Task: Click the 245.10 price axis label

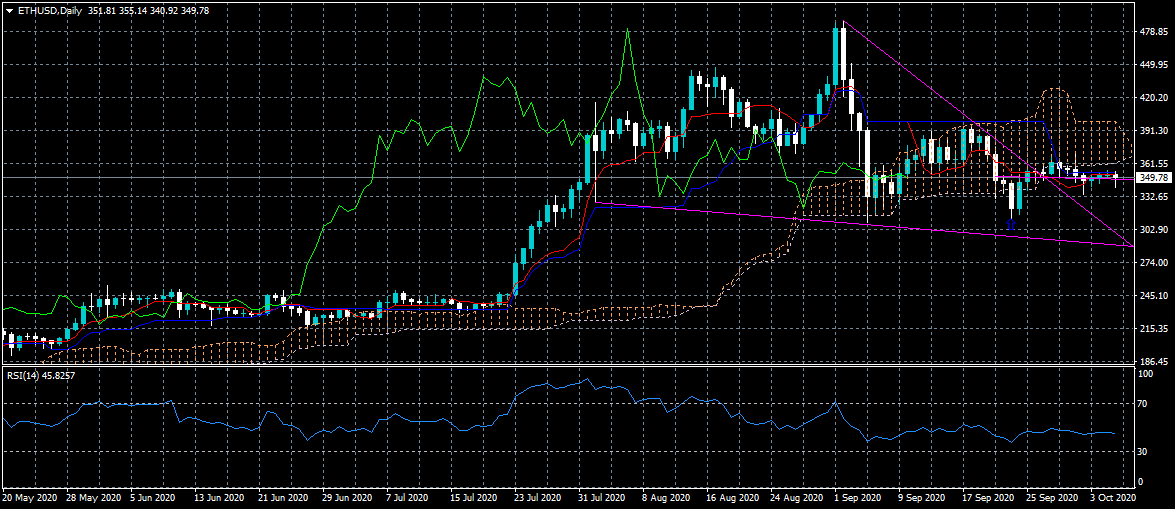Action: pyautogui.click(x=1154, y=296)
